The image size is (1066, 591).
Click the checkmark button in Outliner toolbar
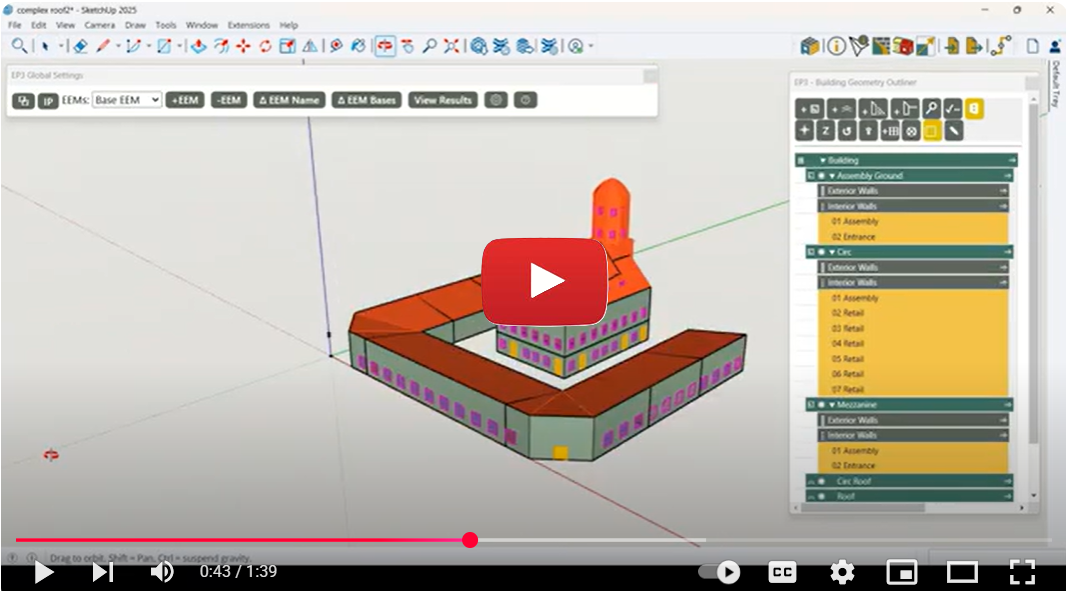pos(952,109)
